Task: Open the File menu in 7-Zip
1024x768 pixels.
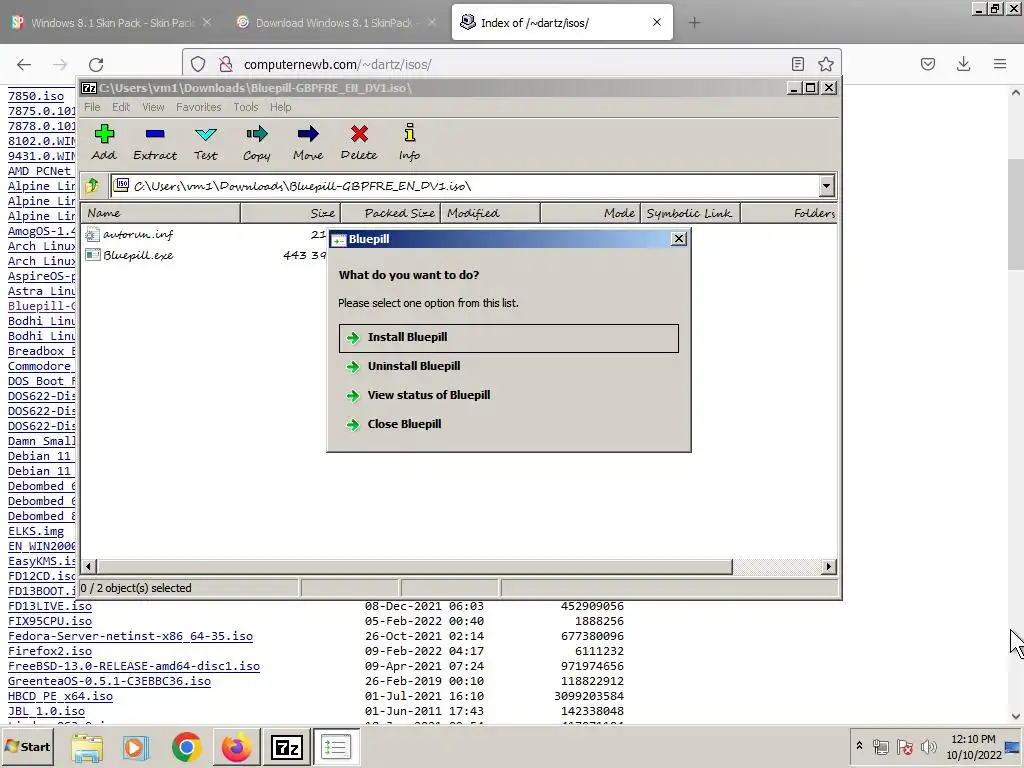Action: point(92,107)
